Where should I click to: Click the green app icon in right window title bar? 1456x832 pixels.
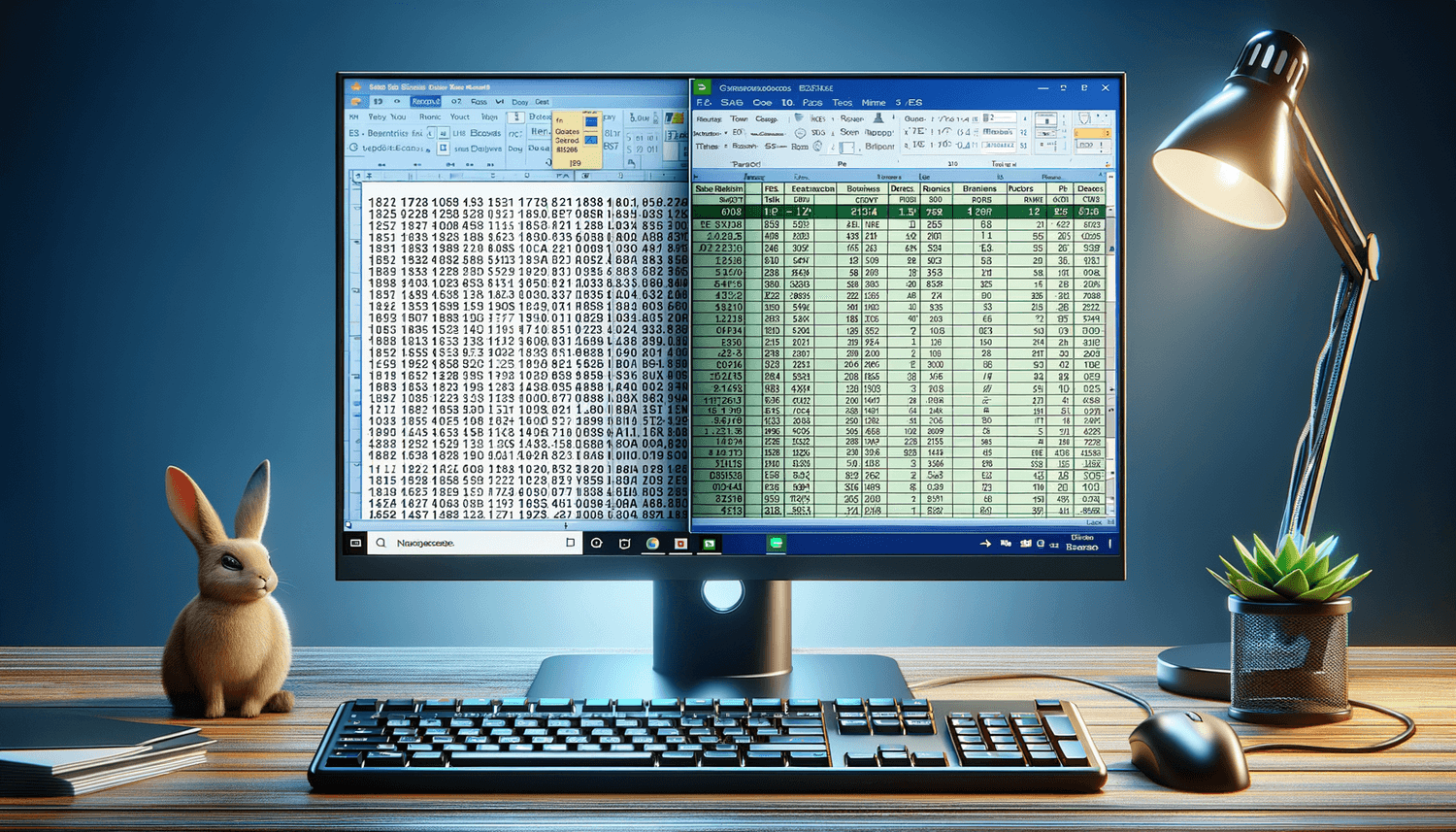703,87
